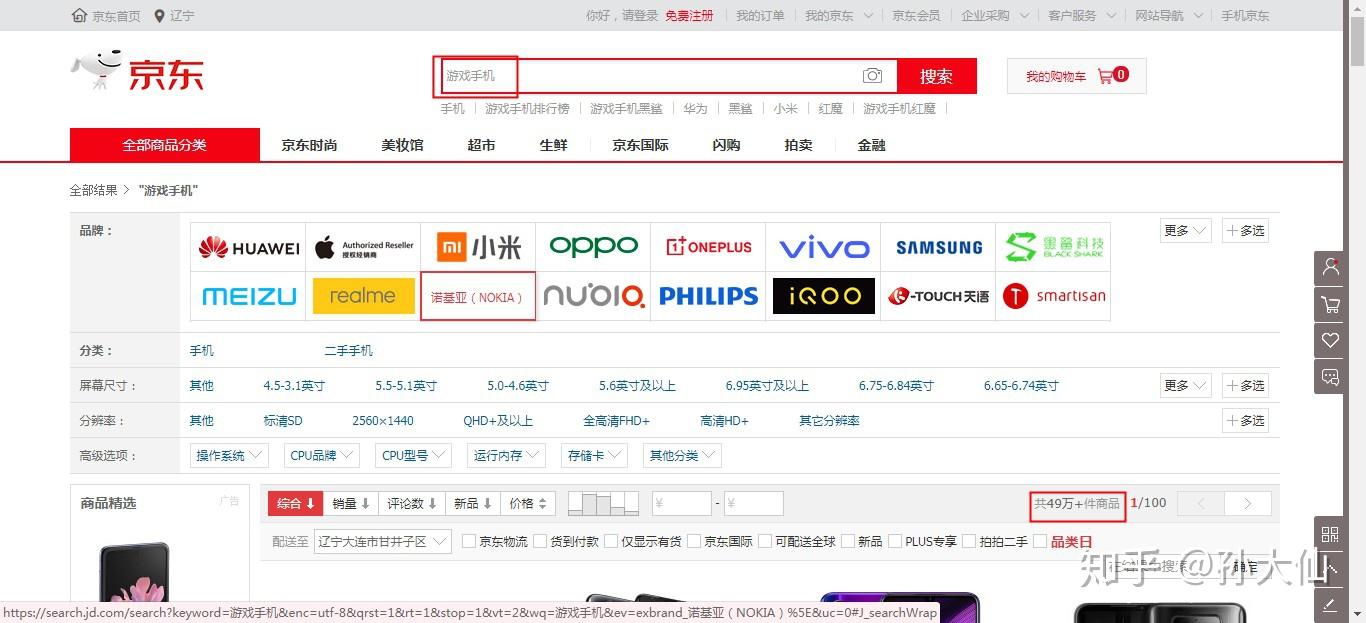The width and height of the screenshot is (1366, 623).
Task: Open the sidebar user profile icon
Action: click(x=1330, y=267)
